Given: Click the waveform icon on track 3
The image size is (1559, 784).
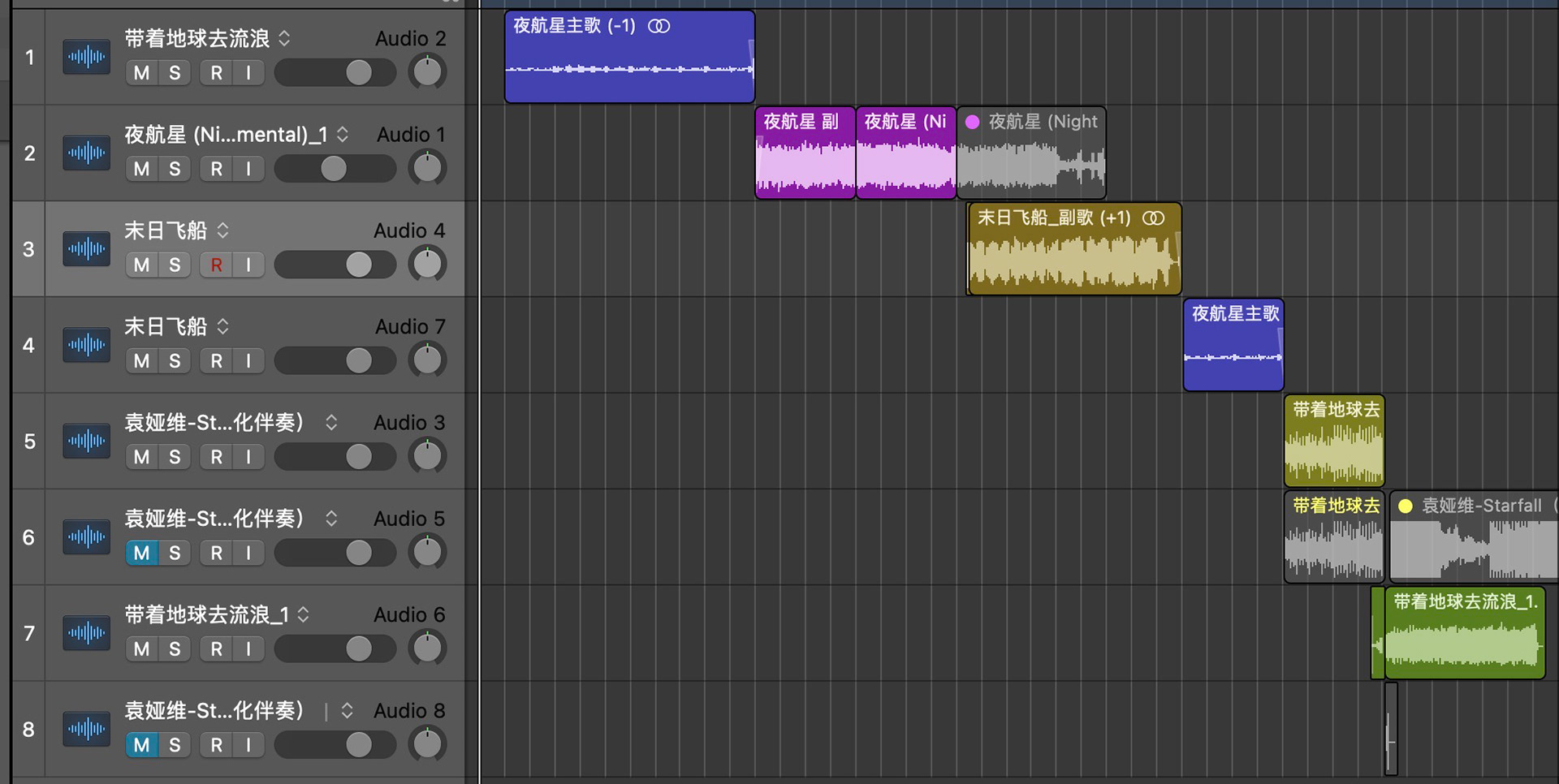Looking at the screenshot, I should tap(86, 248).
